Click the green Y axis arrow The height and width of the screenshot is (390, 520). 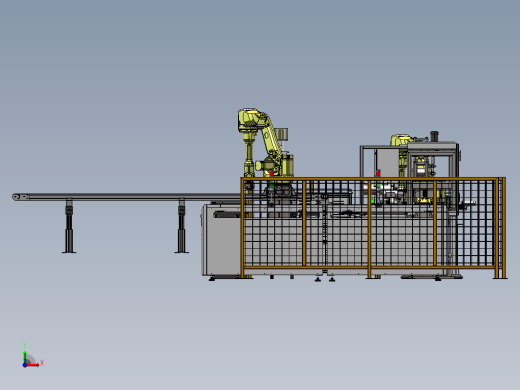(x=25, y=357)
